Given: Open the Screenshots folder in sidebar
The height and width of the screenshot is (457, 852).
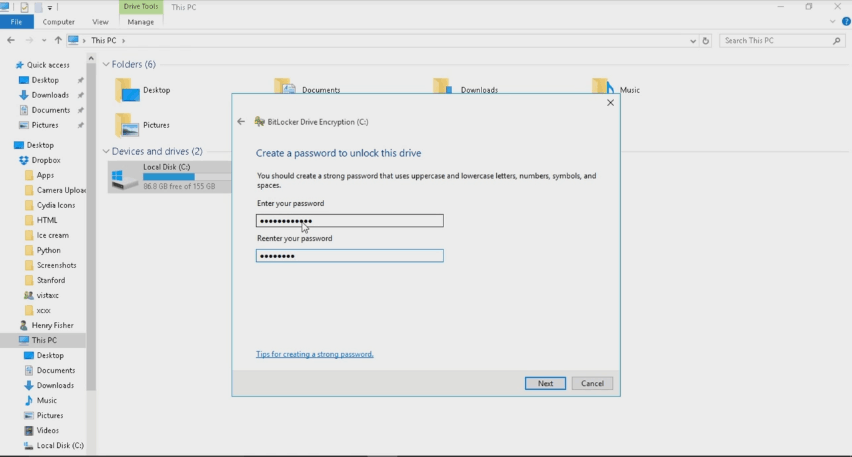Looking at the screenshot, I should point(56,265).
